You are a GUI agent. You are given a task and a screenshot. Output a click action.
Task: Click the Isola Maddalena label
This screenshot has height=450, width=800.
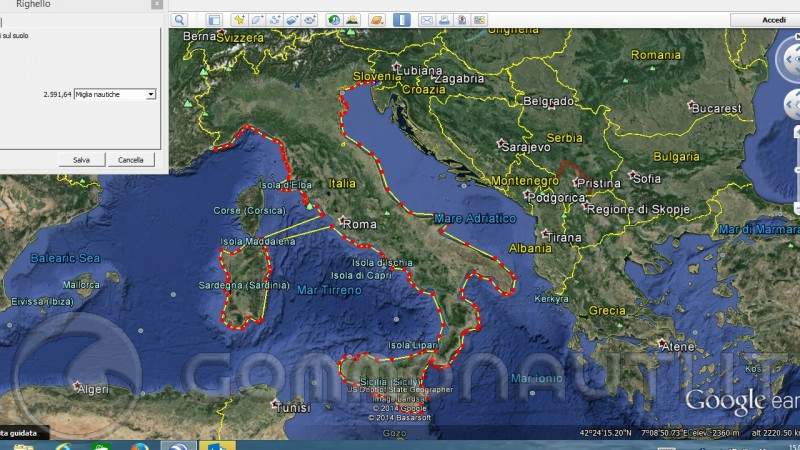point(258,241)
